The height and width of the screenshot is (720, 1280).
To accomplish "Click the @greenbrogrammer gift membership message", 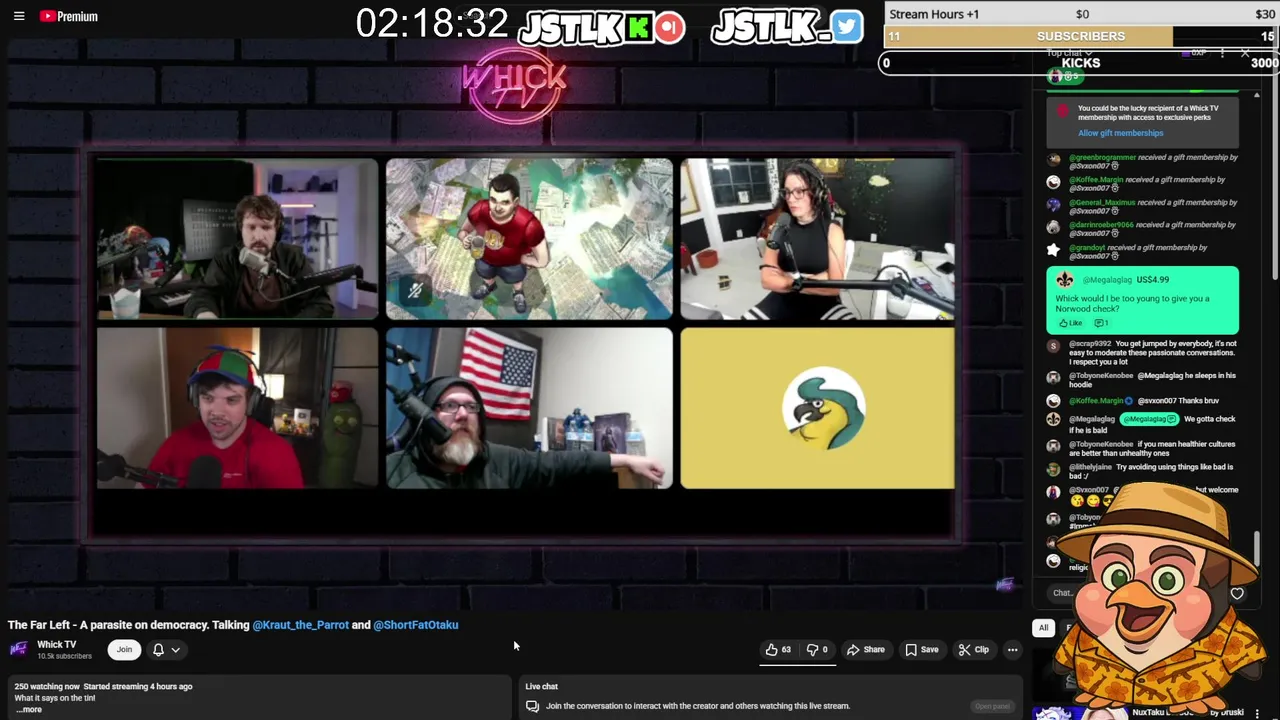I will [x=1143, y=161].
